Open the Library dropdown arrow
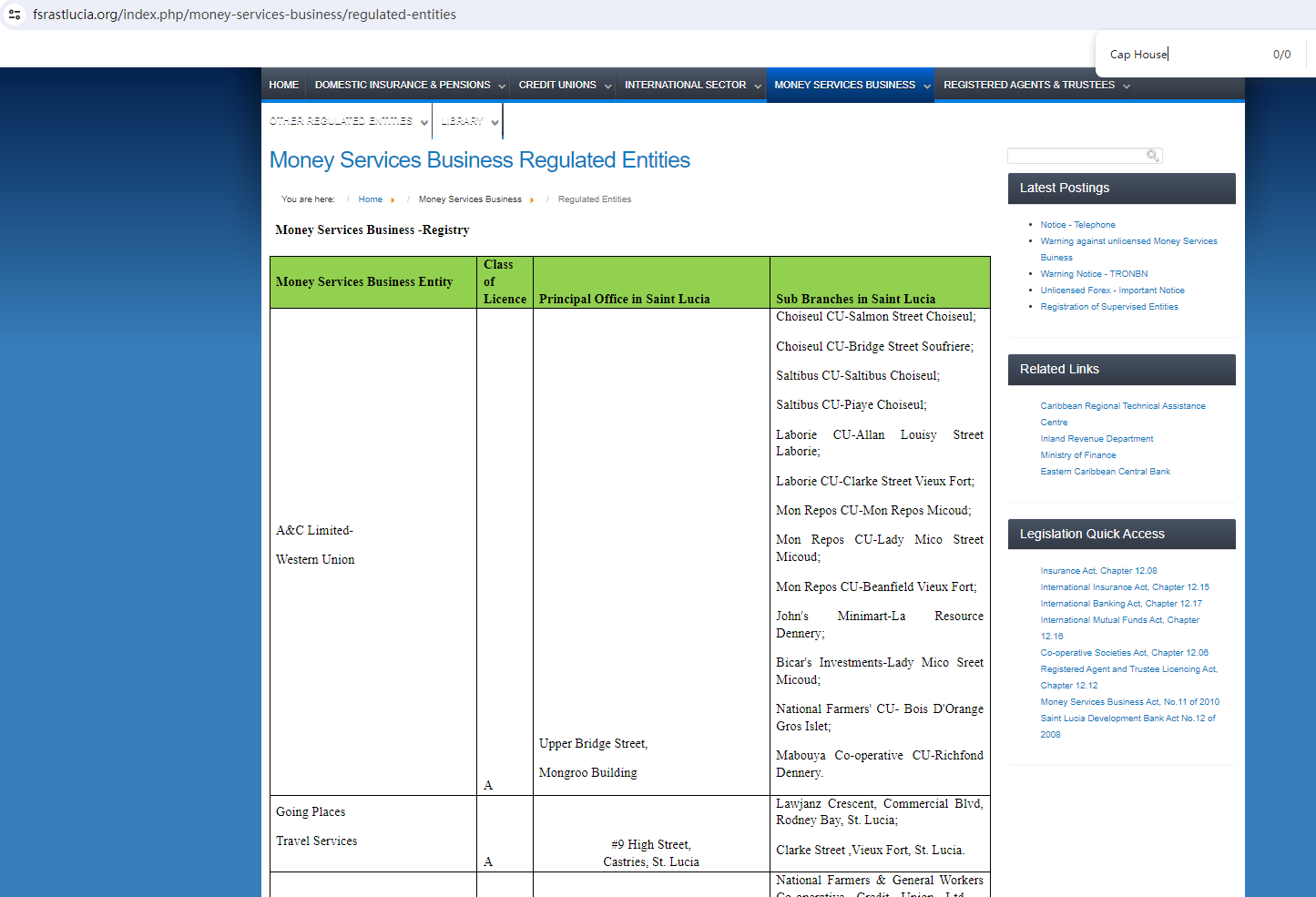The width and height of the screenshot is (1316, 897). click(495, 122)
